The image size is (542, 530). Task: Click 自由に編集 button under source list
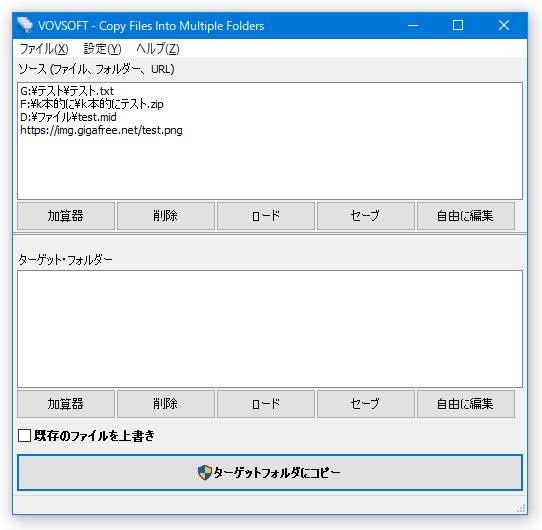tap(466, 216)
